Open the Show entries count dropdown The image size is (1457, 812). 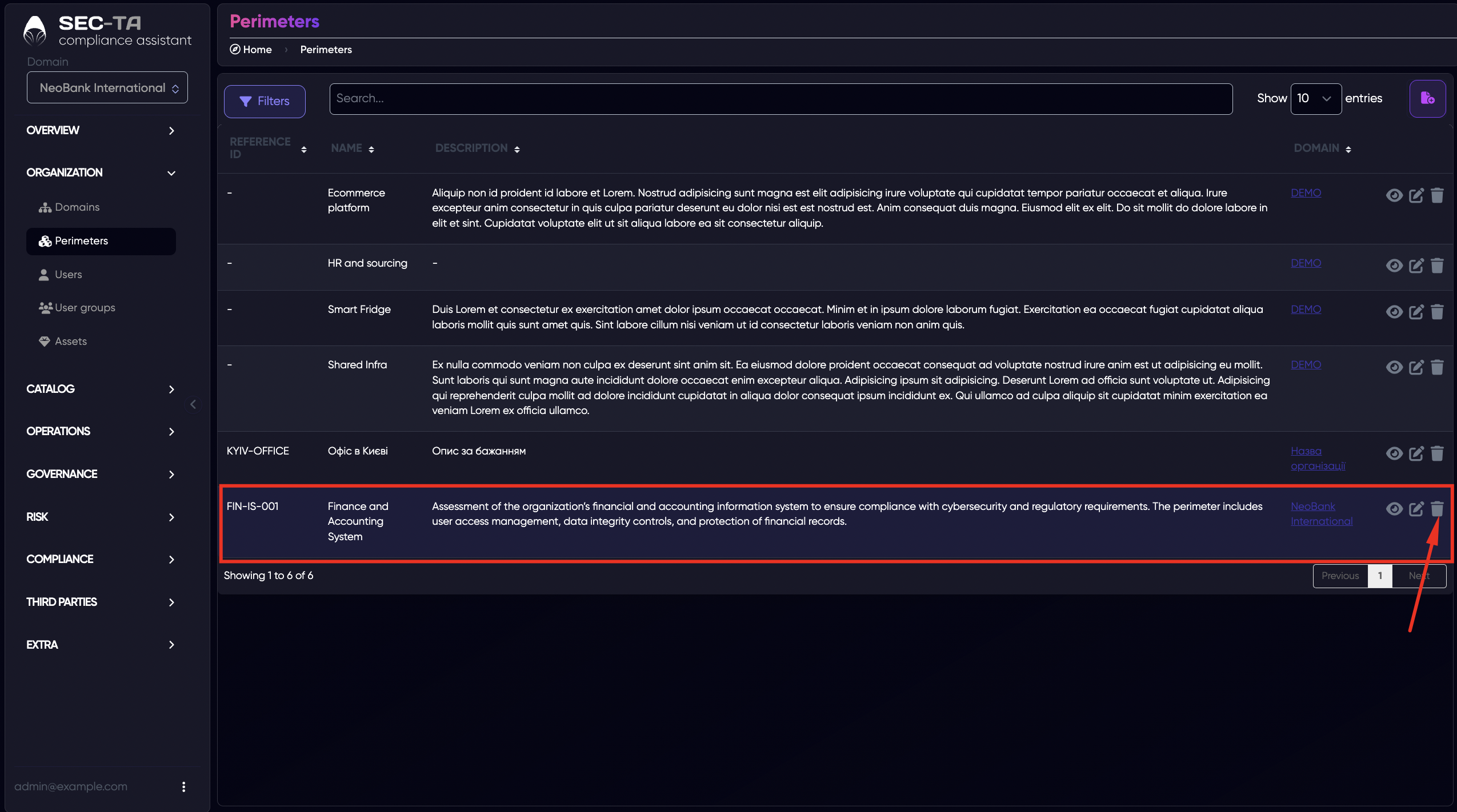click(1315, 98)
